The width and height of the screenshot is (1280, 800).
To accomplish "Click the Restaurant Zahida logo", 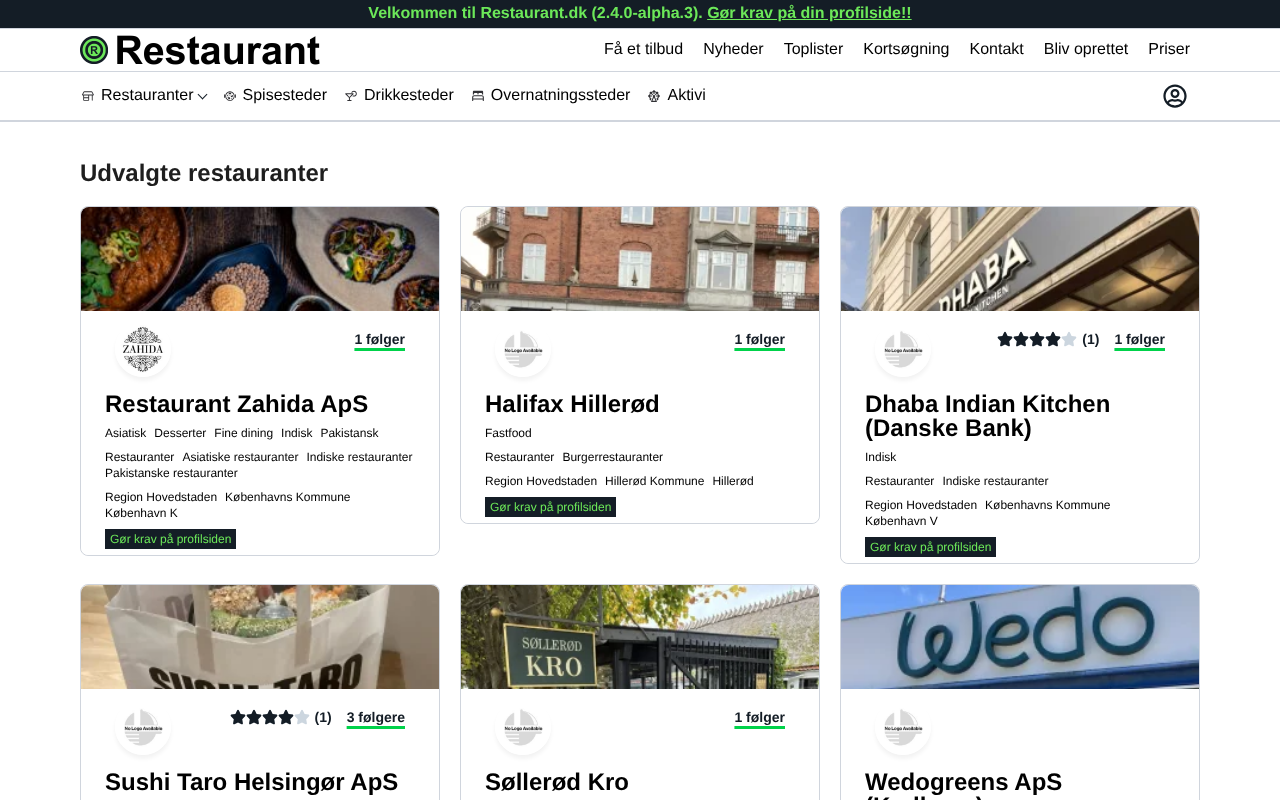I will point(143,349).
